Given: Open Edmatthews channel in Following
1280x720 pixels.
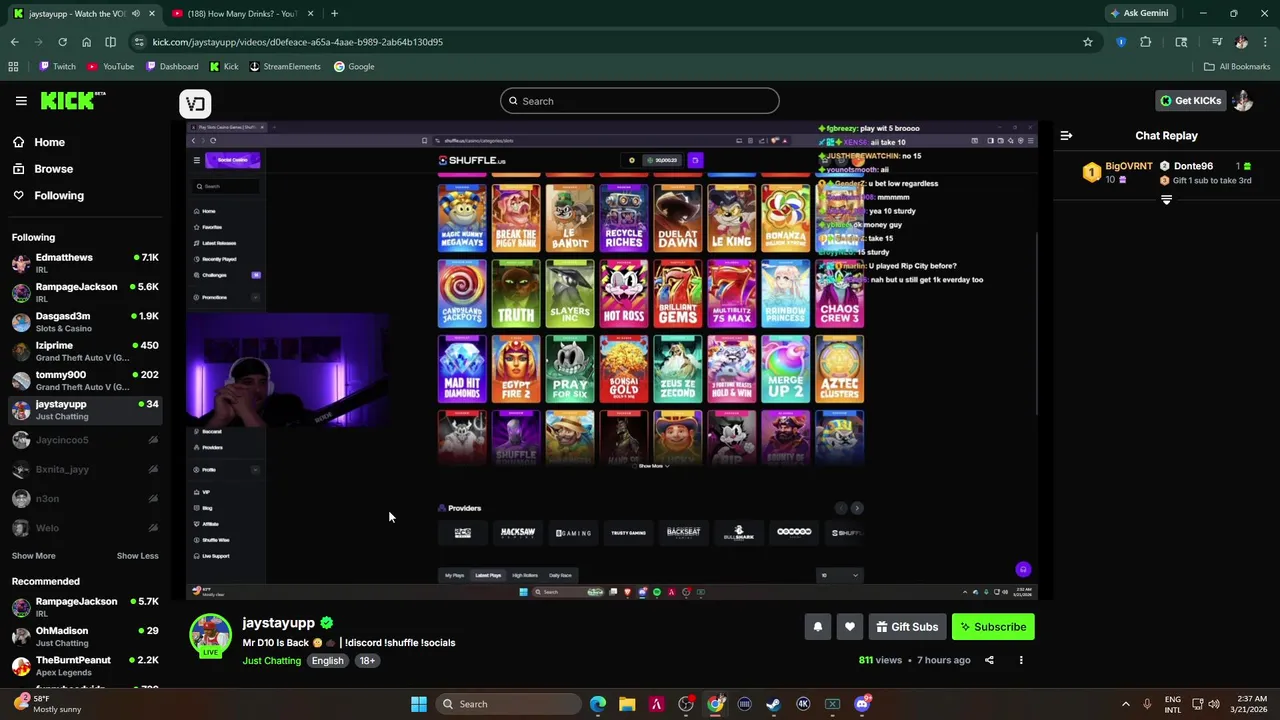Looking at the screenshot, I should 85,263.
